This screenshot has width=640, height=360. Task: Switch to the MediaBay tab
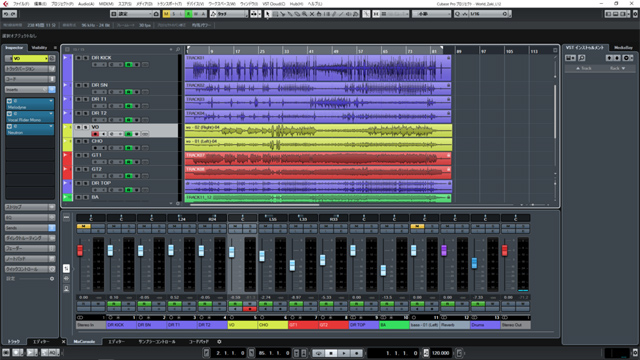tap(623, 48)
